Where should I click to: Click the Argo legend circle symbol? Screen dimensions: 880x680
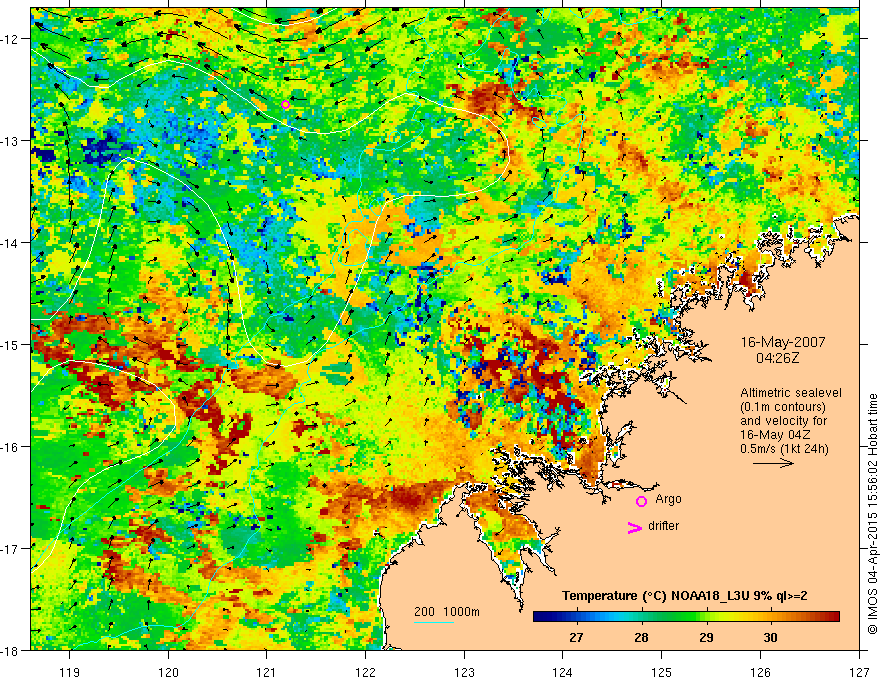coord(641,502)
